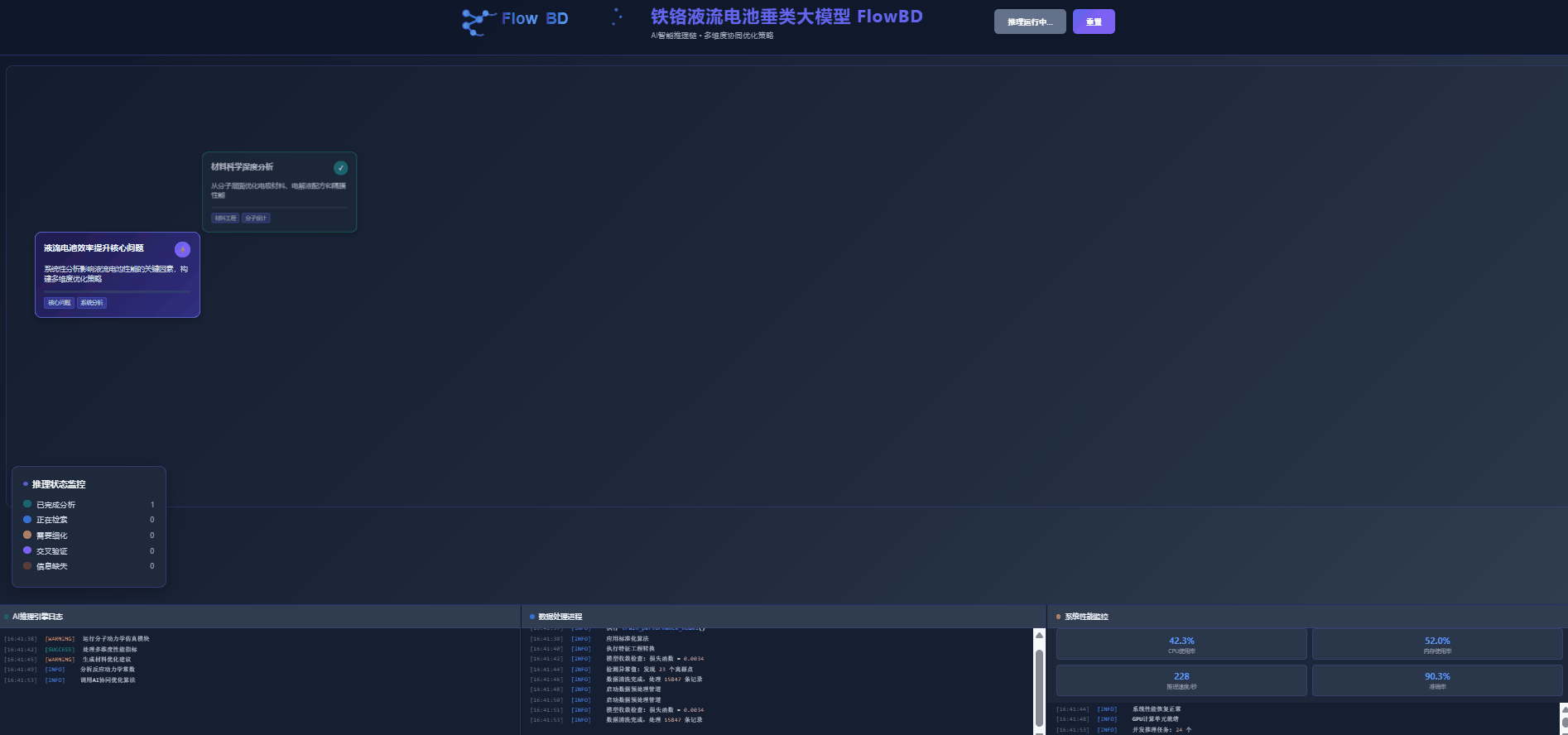Click the 数据处理进程 log scrollbar thumb
1568x735 pixels.
1039,687
